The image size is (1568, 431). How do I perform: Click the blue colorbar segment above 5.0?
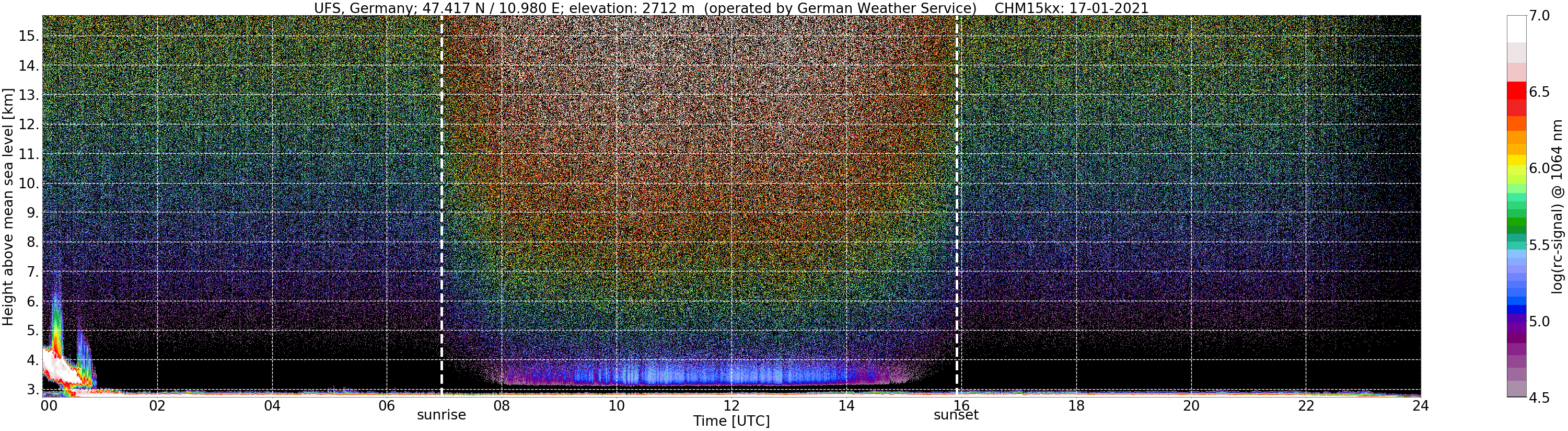(1517, 309)
